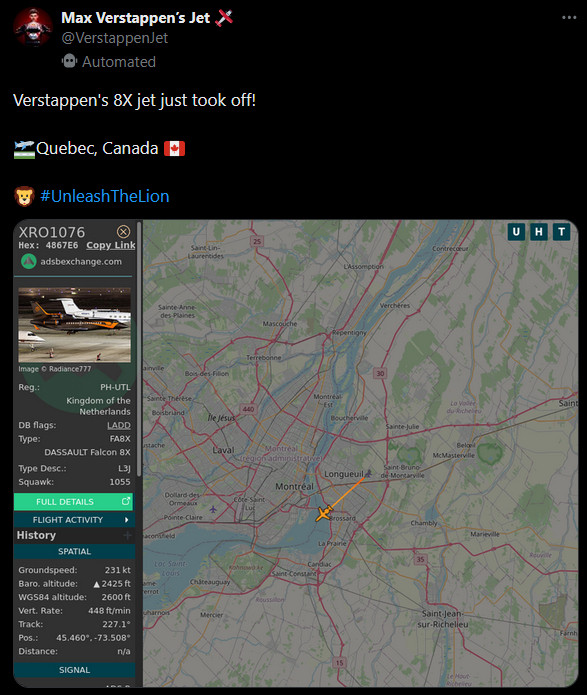Click the #UnleashTheLion hashtag
This screenshot has width=587, height=695.
[105, 196]
